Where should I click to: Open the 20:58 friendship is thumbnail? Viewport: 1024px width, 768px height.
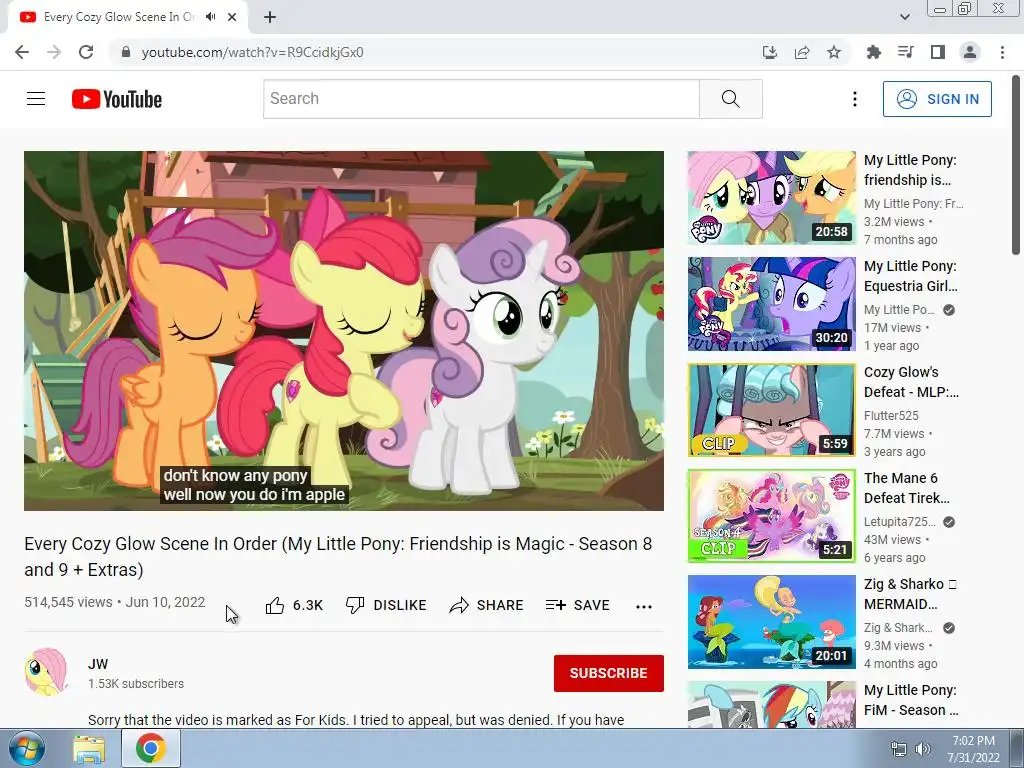771,198
